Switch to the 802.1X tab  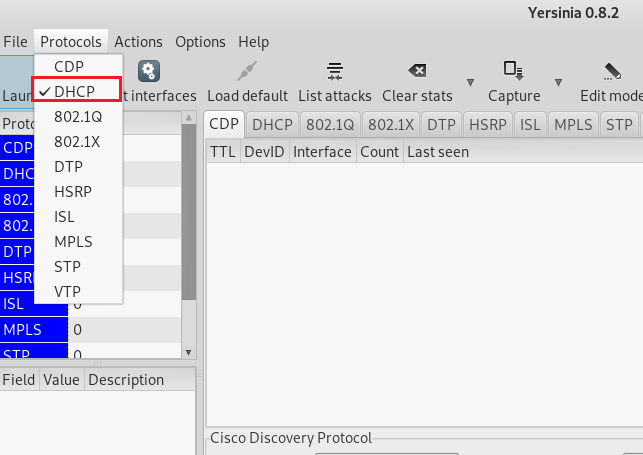coord(391,125)
